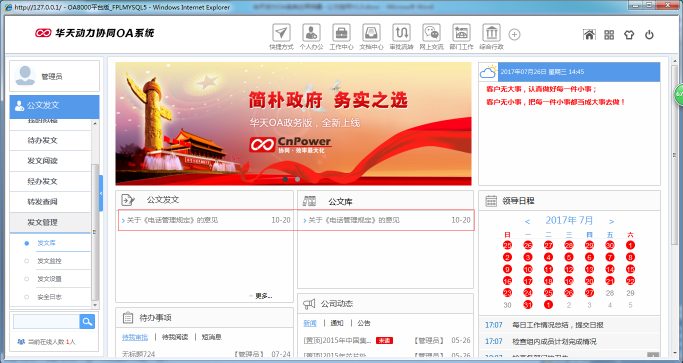This screenshot has width=683, height=363.
Task: Click the green floating button at right edge
Action: click(679, 94)
